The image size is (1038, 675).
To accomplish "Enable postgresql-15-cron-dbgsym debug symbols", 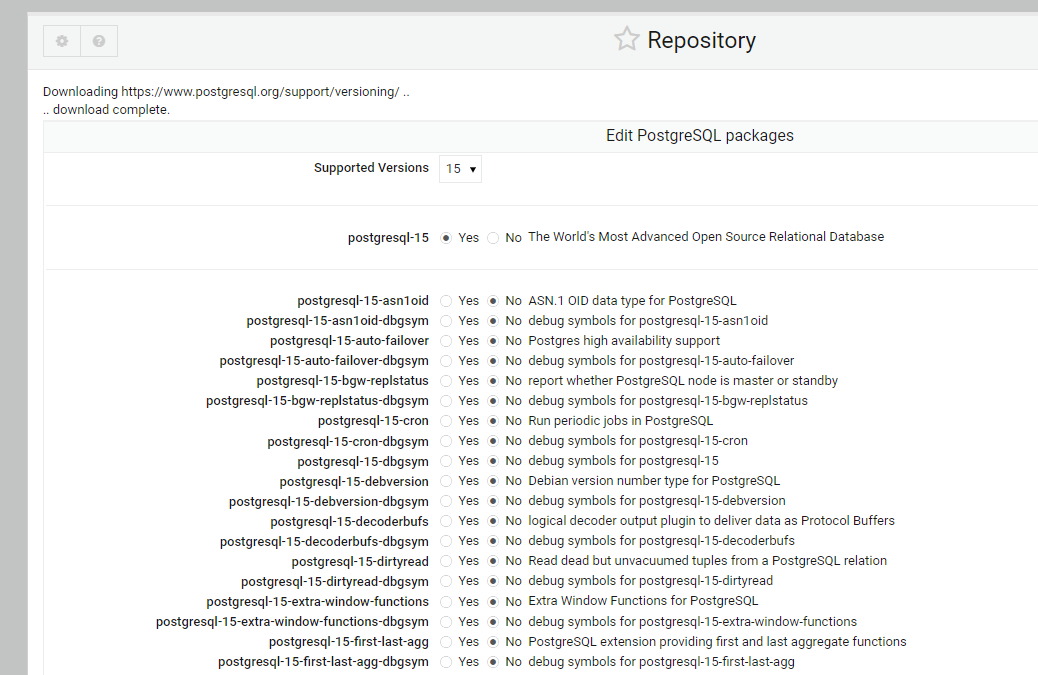I will 444,440.
